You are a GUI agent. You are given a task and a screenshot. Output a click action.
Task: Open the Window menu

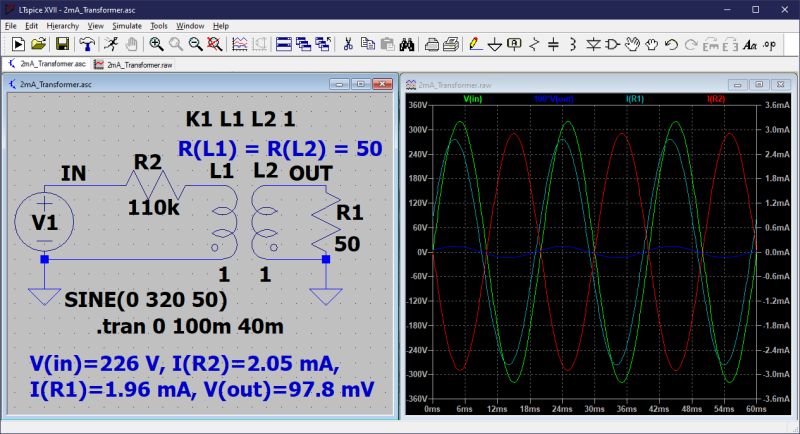(190, 25)
